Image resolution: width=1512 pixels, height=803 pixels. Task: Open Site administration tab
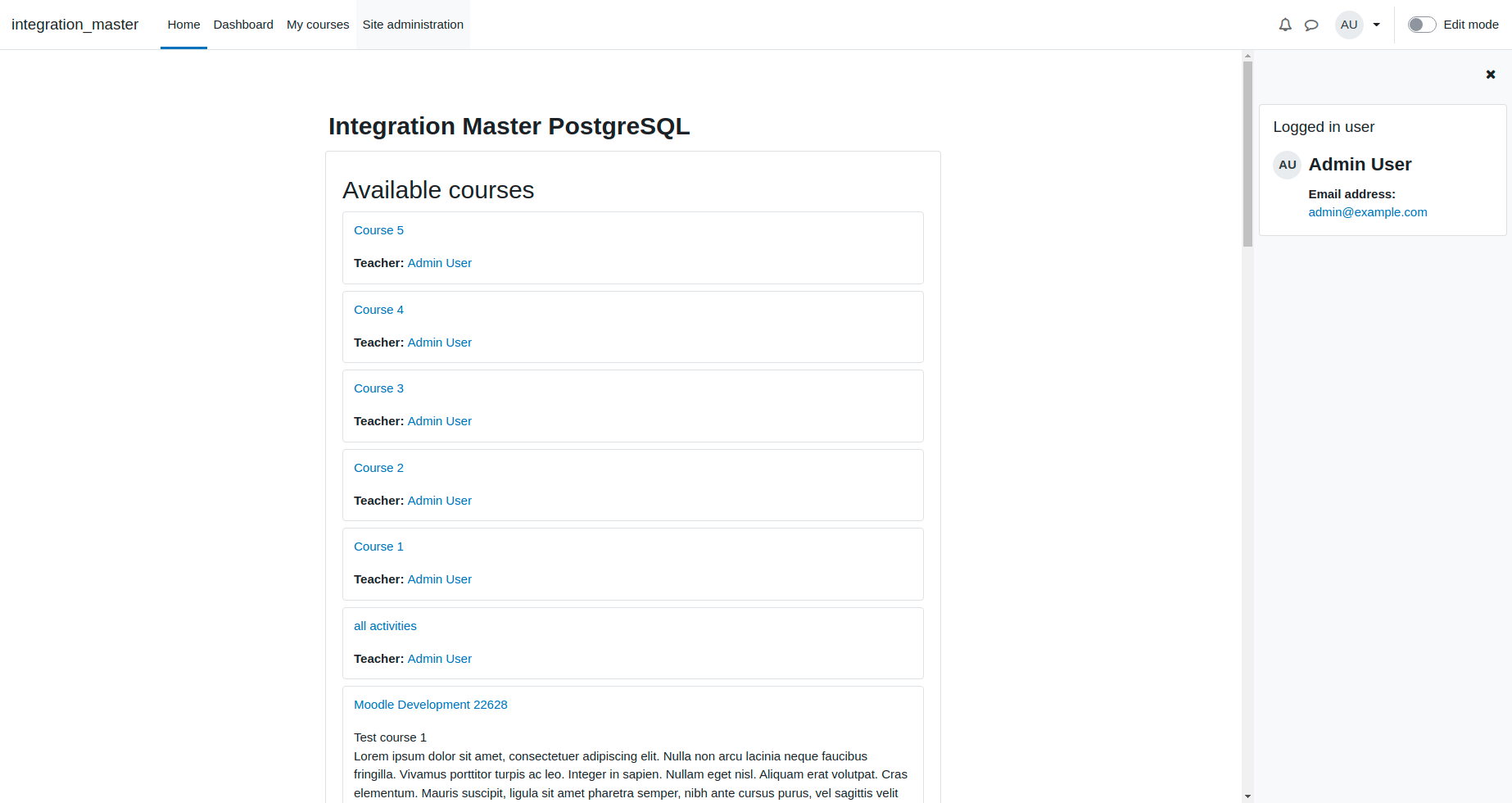point(413,25)
